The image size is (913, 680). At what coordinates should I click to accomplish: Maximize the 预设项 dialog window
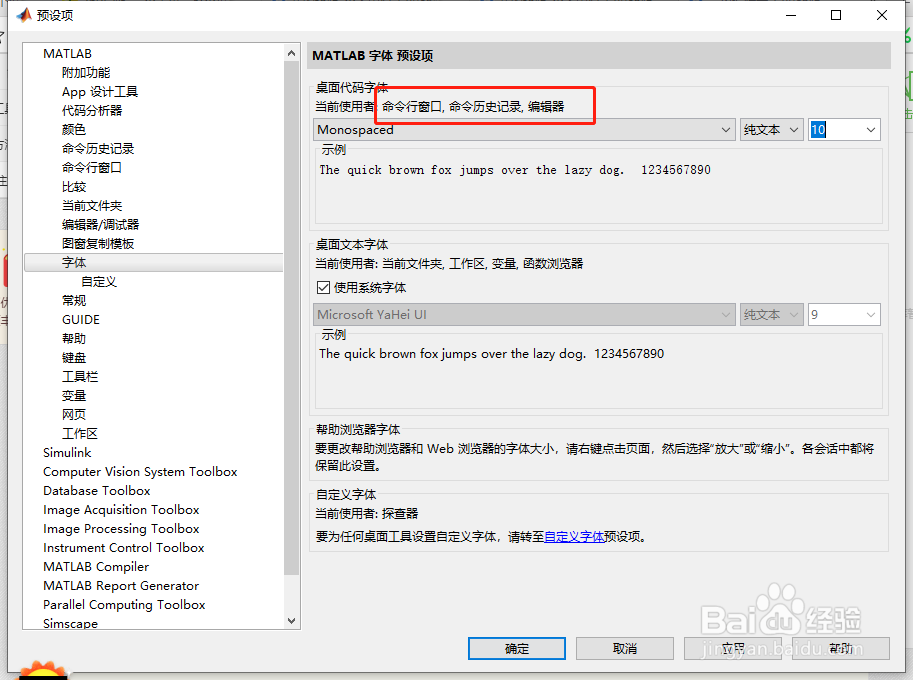click(836, 15)
